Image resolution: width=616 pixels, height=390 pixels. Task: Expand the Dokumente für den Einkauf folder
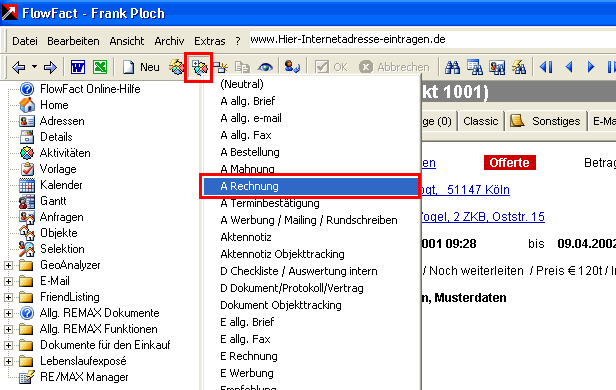click(x=8, y=345)
